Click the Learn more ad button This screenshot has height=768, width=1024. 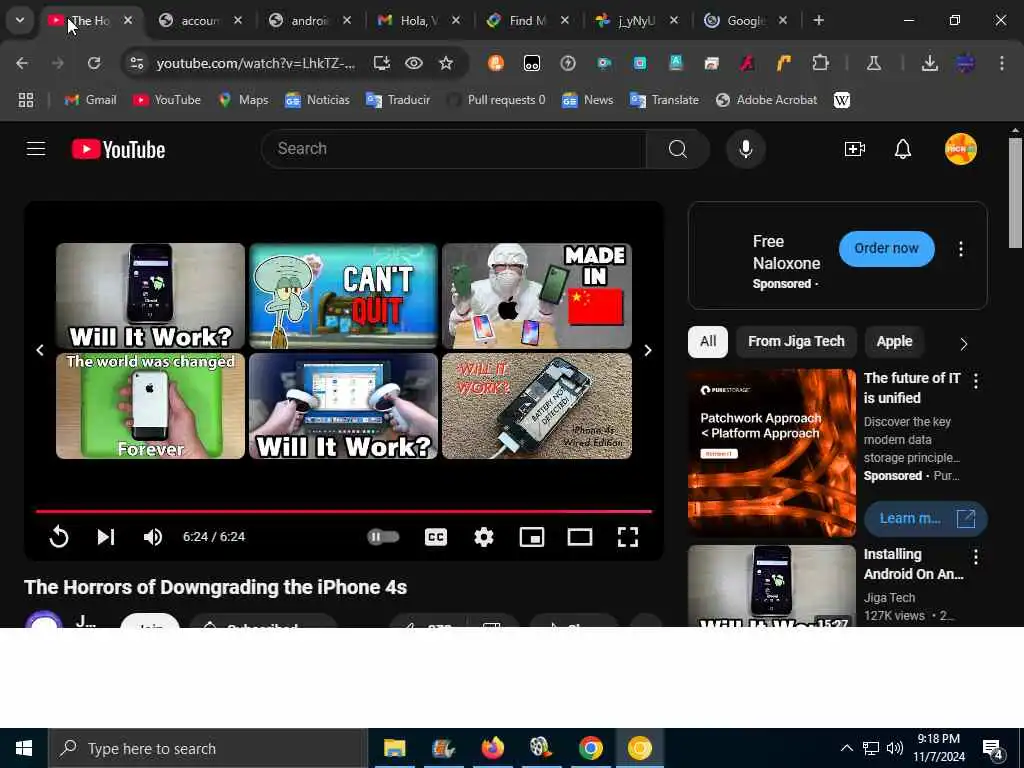[x=925, y=519]
